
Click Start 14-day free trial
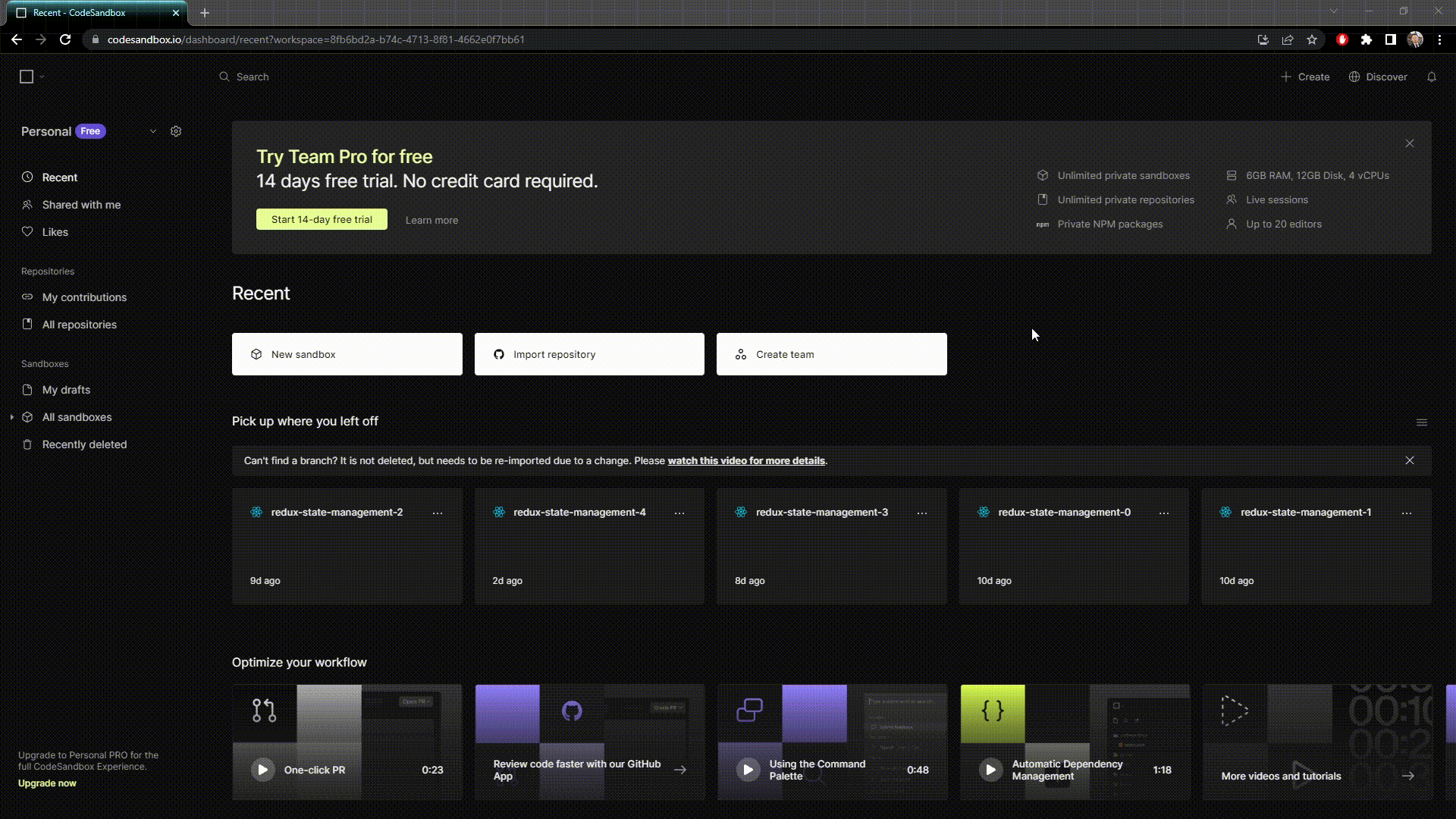point(322,219)
